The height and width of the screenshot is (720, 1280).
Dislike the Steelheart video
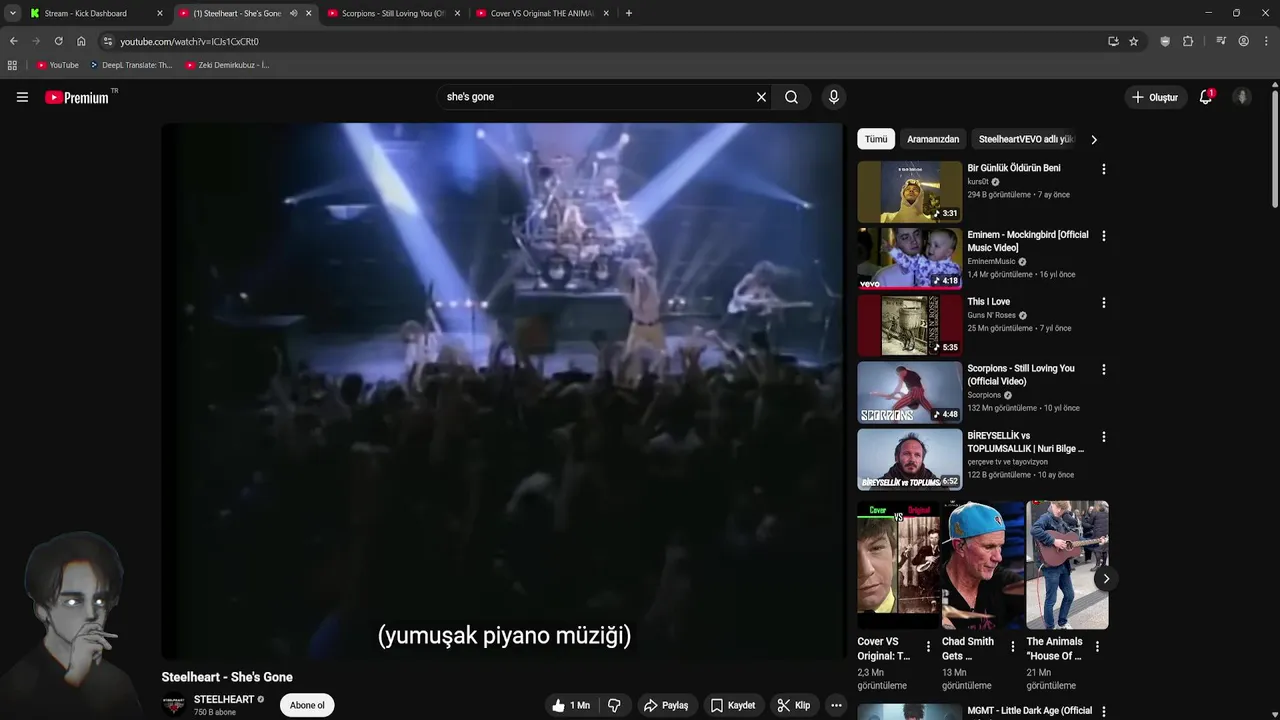pyautogui.click(x=614, y=705)
